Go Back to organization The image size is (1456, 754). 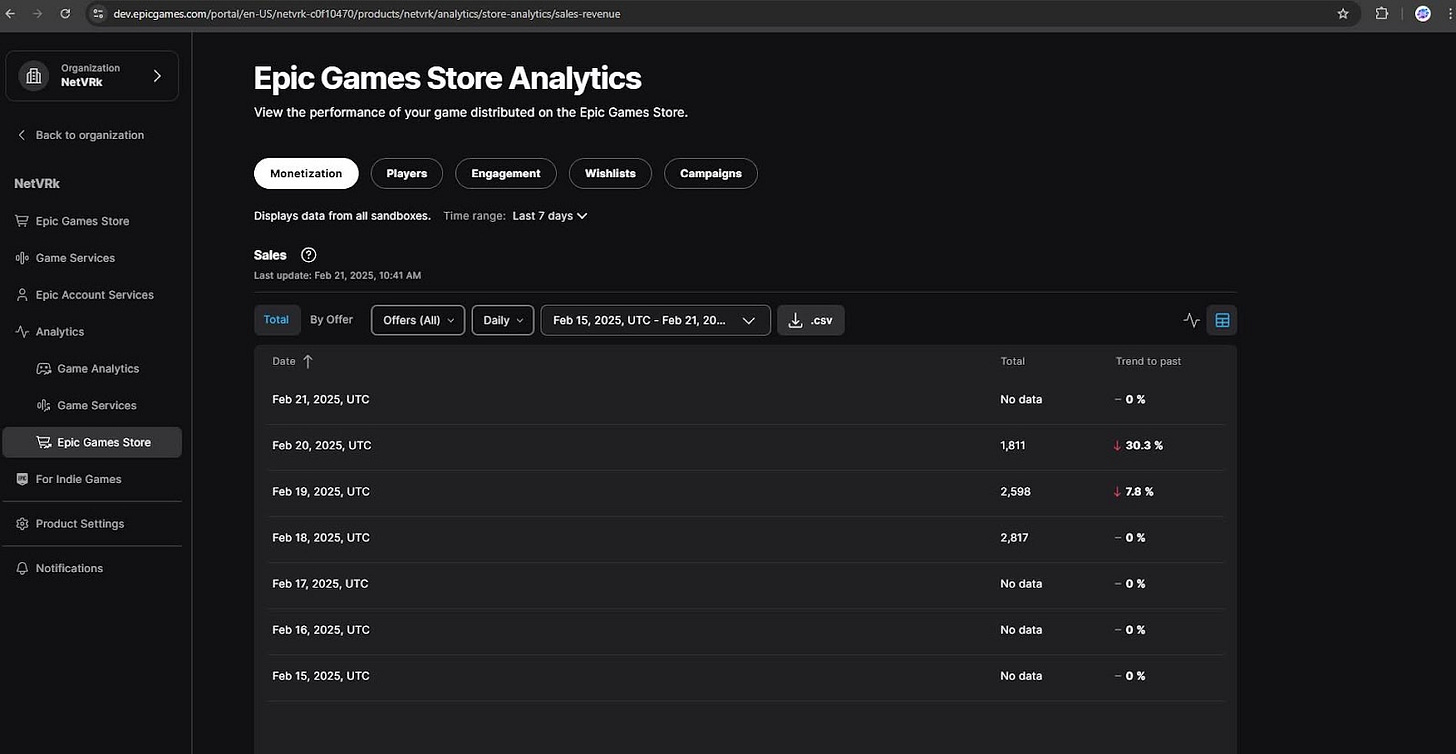[80, 135]
